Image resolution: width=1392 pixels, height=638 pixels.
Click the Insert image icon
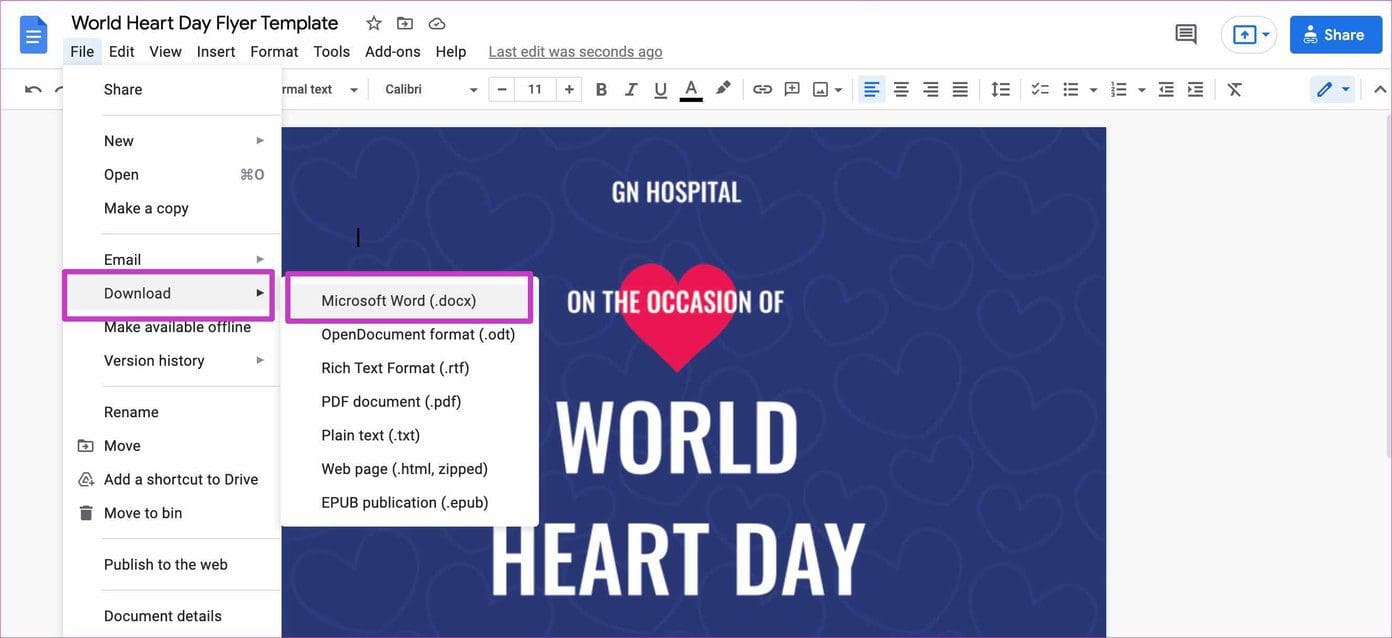coord(821,90)
